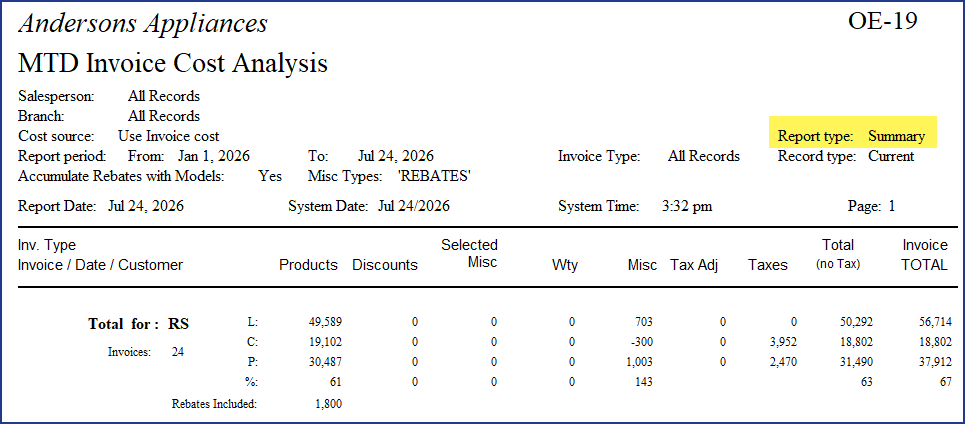Select the Total no Tax value 50,292
The width and height of the screenshot is (965, 424).
[857, 322]
